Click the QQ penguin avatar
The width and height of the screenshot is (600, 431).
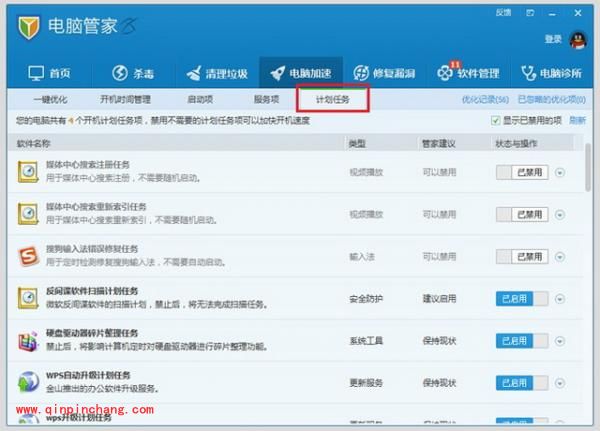coord(578,39)
